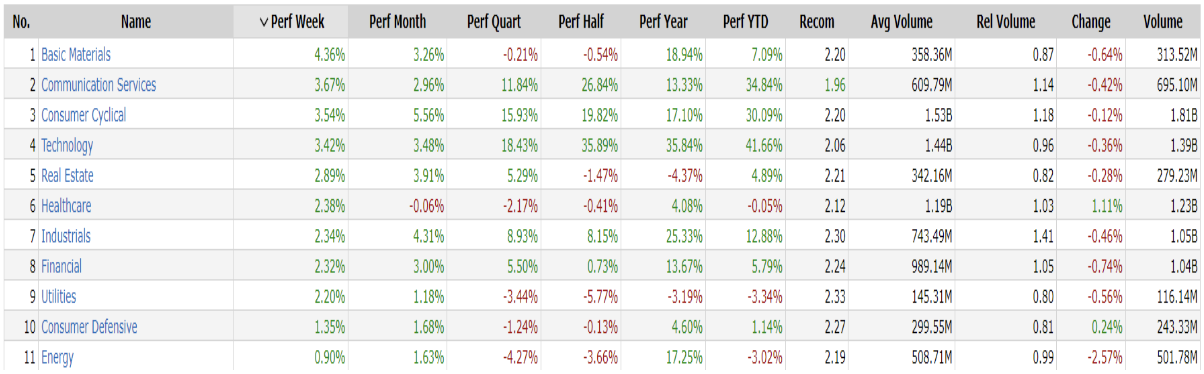This screenshot has height=374, width=1204.
Task: Open the Utilities sector link
Action: (x=59, y=297)
